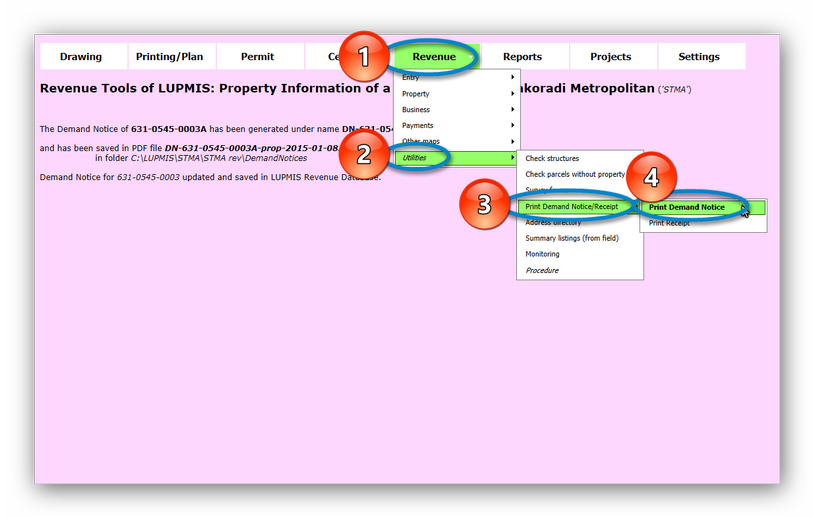Image resolution: width=814 pixels, height=518 pixels.
Task: Click the italic 631-0545-0003 parcel number
Action: 148,177
